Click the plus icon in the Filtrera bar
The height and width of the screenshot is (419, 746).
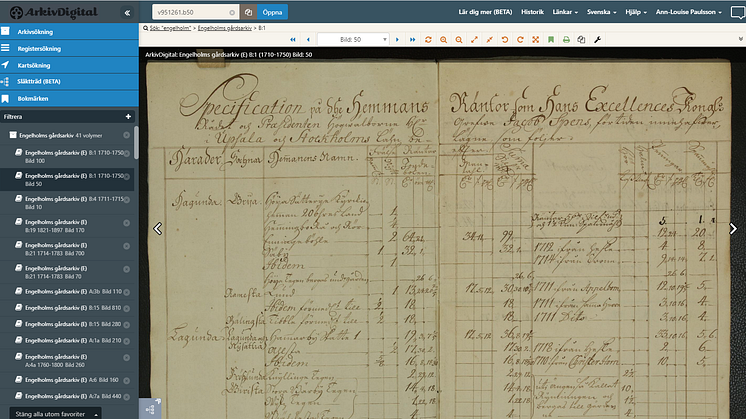[x=128, y=117]
